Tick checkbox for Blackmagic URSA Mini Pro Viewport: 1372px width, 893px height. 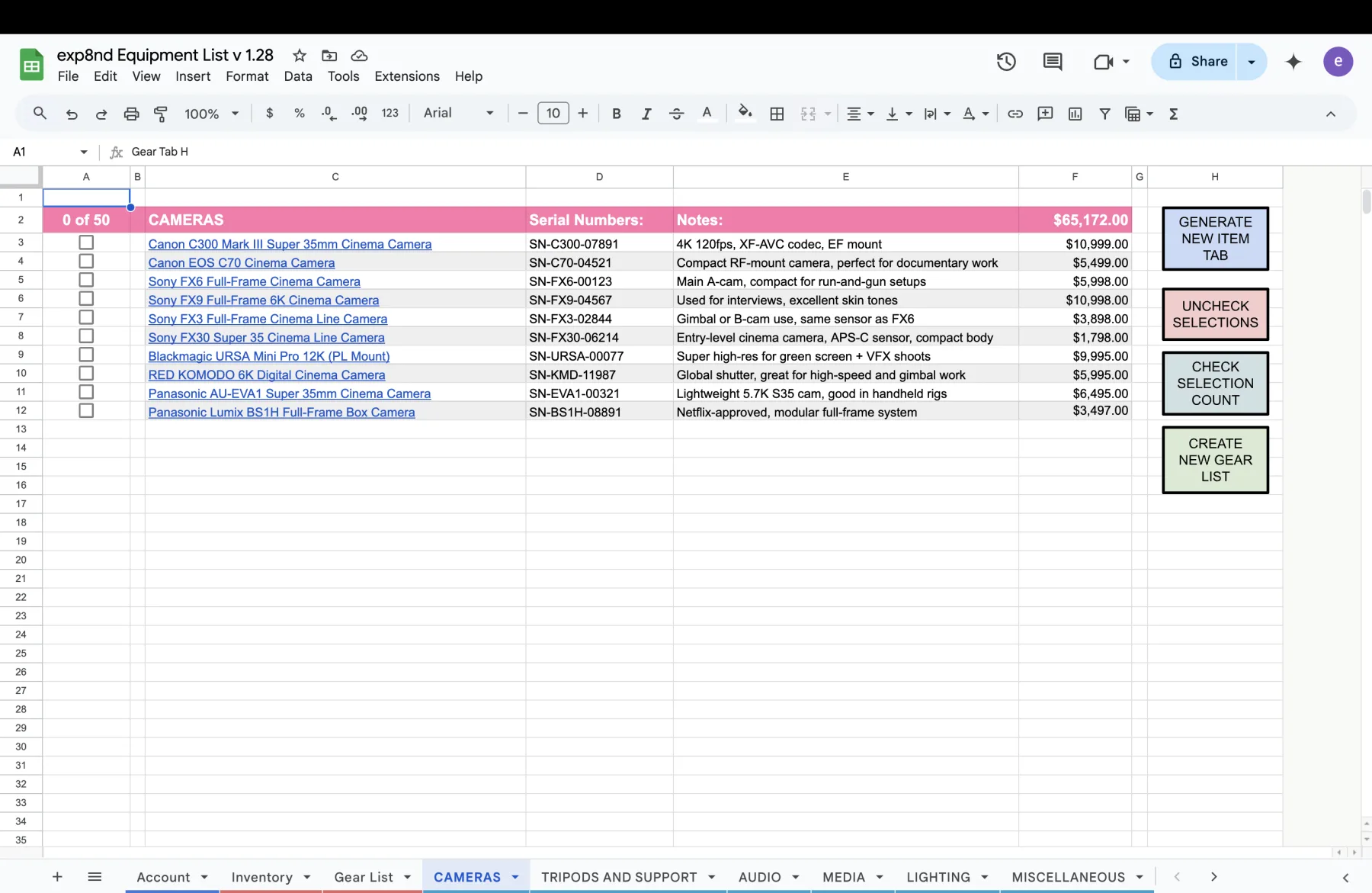pyautogui.click(x=86, y=355)
